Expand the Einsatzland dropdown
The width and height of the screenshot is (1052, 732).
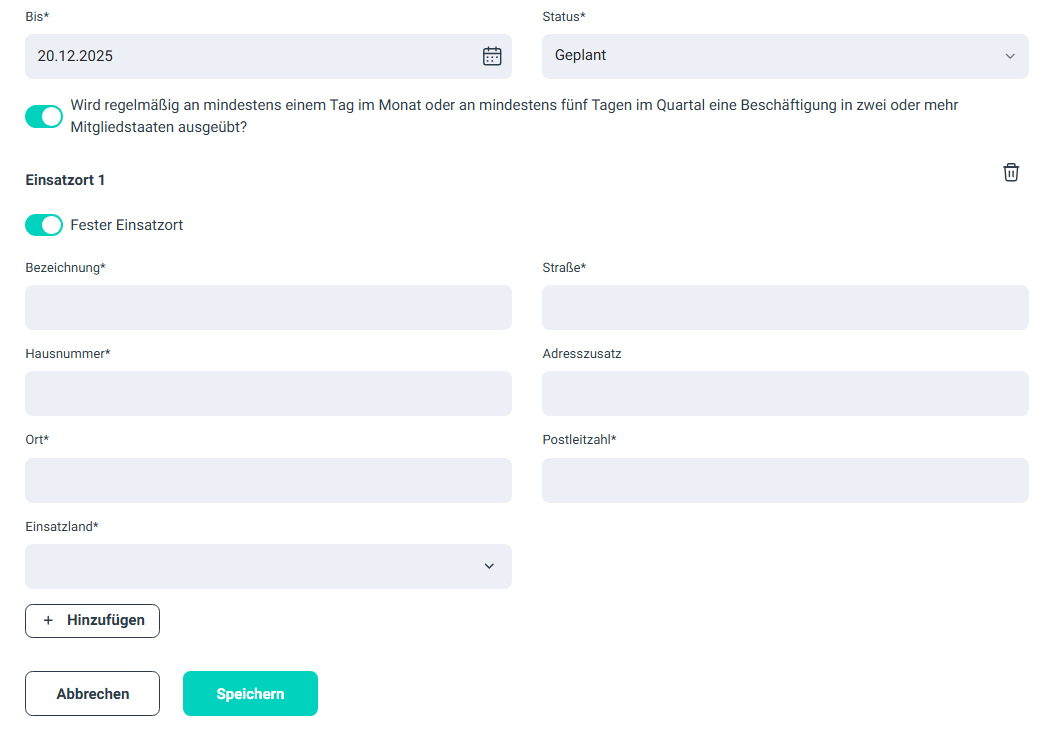pos(268,566)
